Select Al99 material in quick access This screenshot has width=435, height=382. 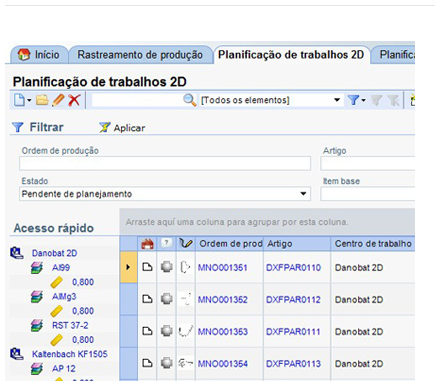(x=61, y=267)
